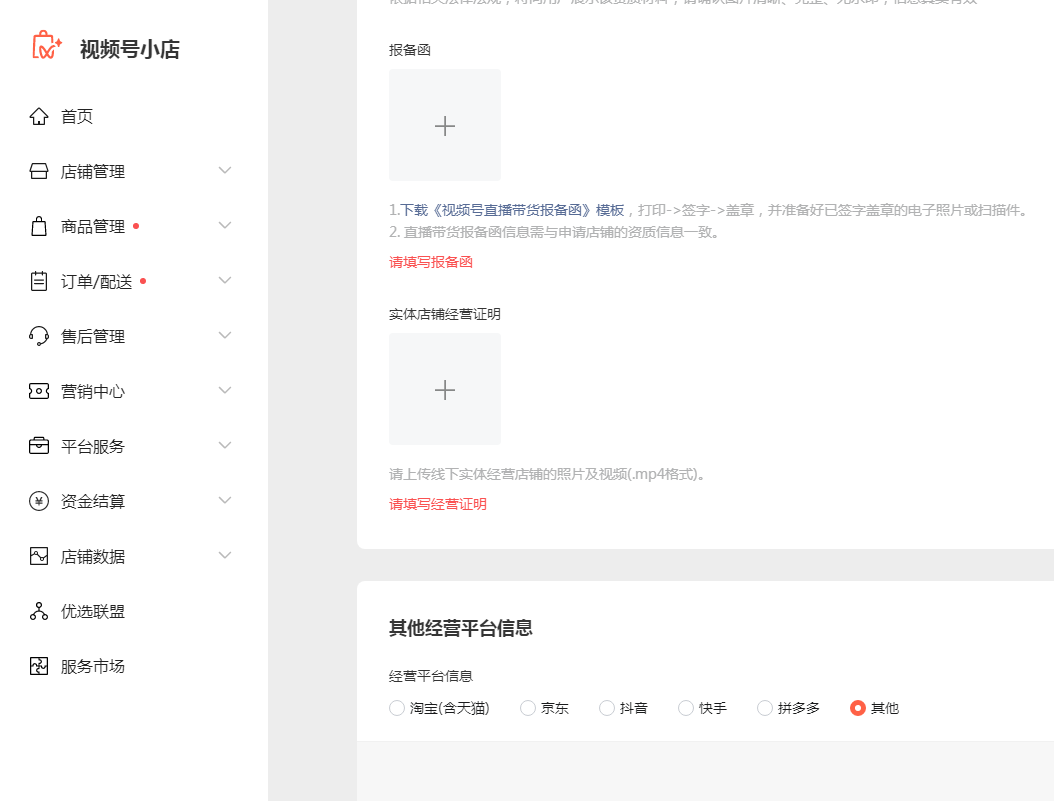Screen dimensions: 1054x801
Task: Expand the 商品管理 chevron
Action: click(x=225, y=226)
